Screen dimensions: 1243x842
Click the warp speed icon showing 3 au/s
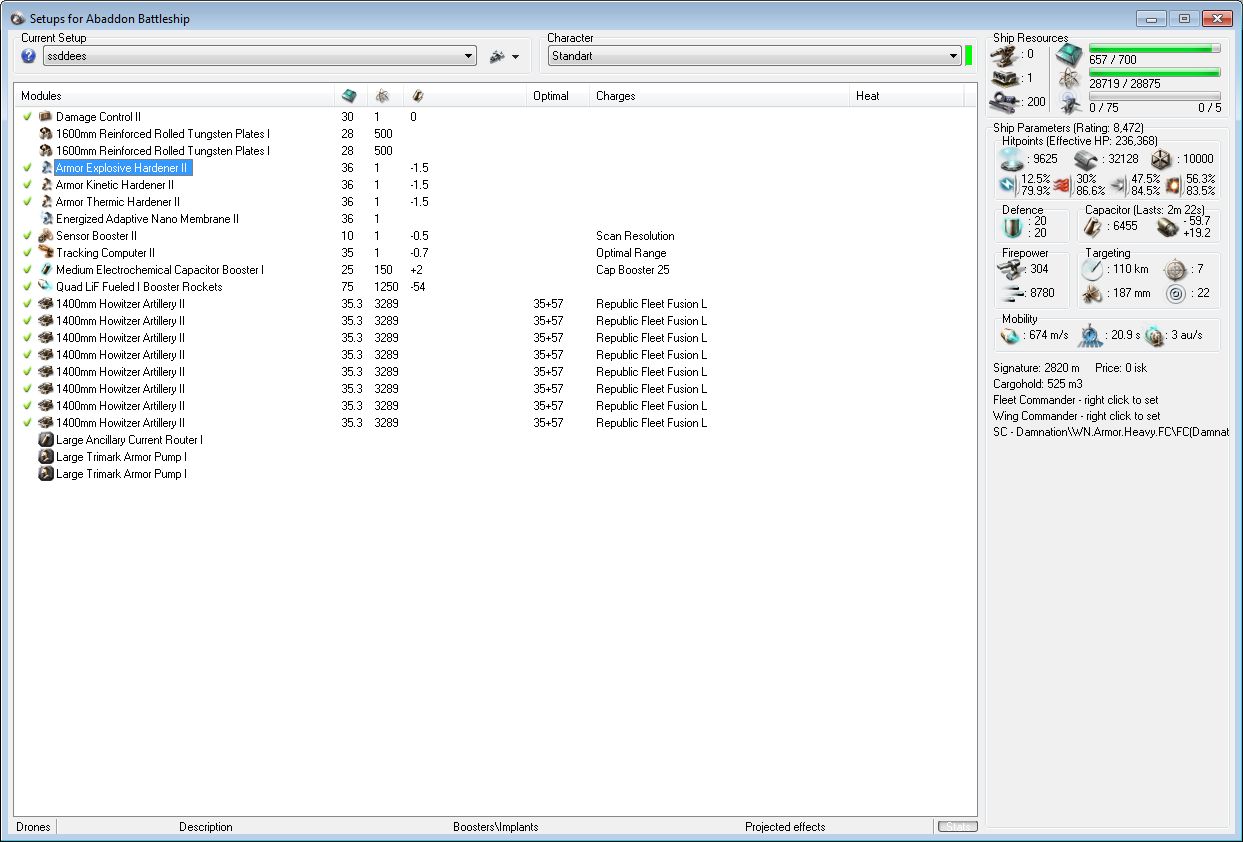click(1155, 335)
